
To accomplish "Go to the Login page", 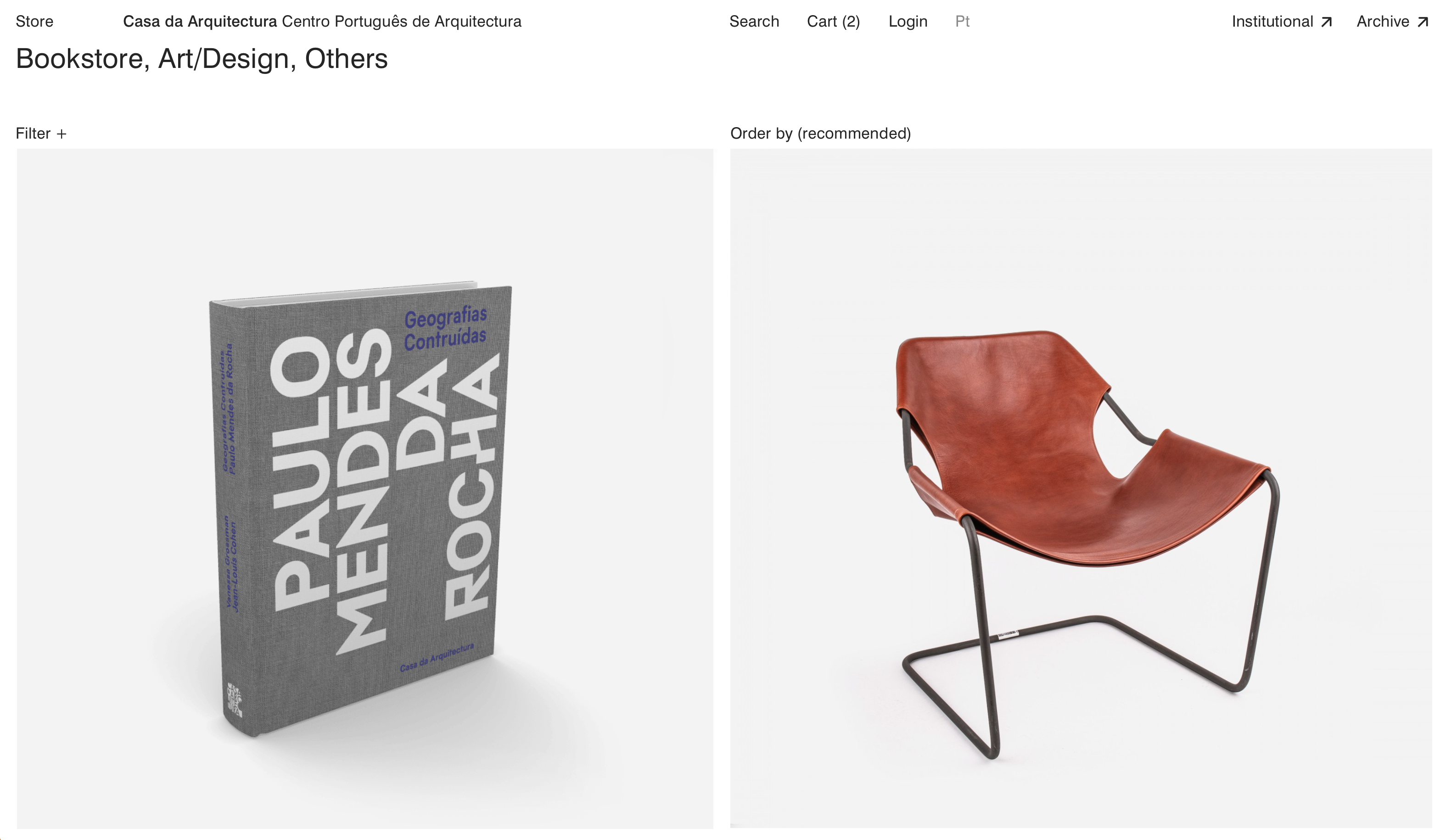I will tap(908, 22).
